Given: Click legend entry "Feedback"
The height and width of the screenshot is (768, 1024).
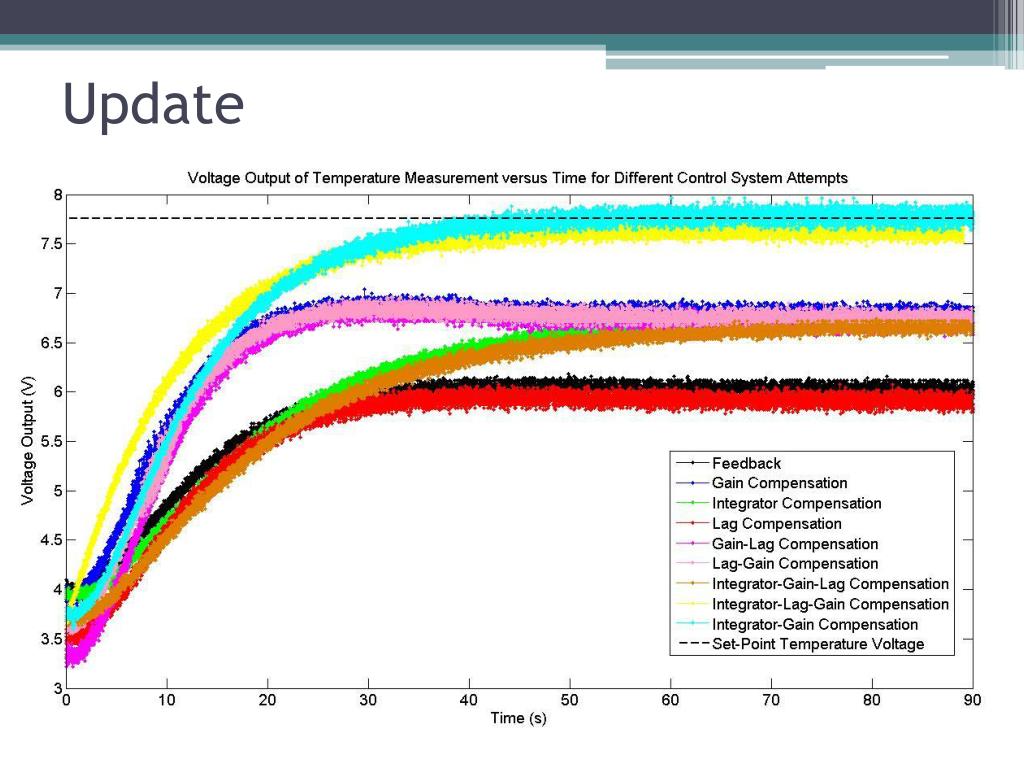Looking at the screenshot, I should (x=746, y=463).
